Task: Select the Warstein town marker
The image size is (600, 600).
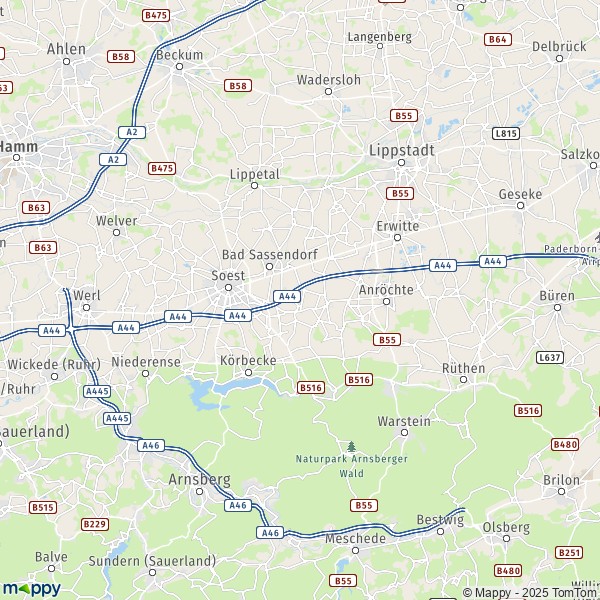Action: coord(404,433)
